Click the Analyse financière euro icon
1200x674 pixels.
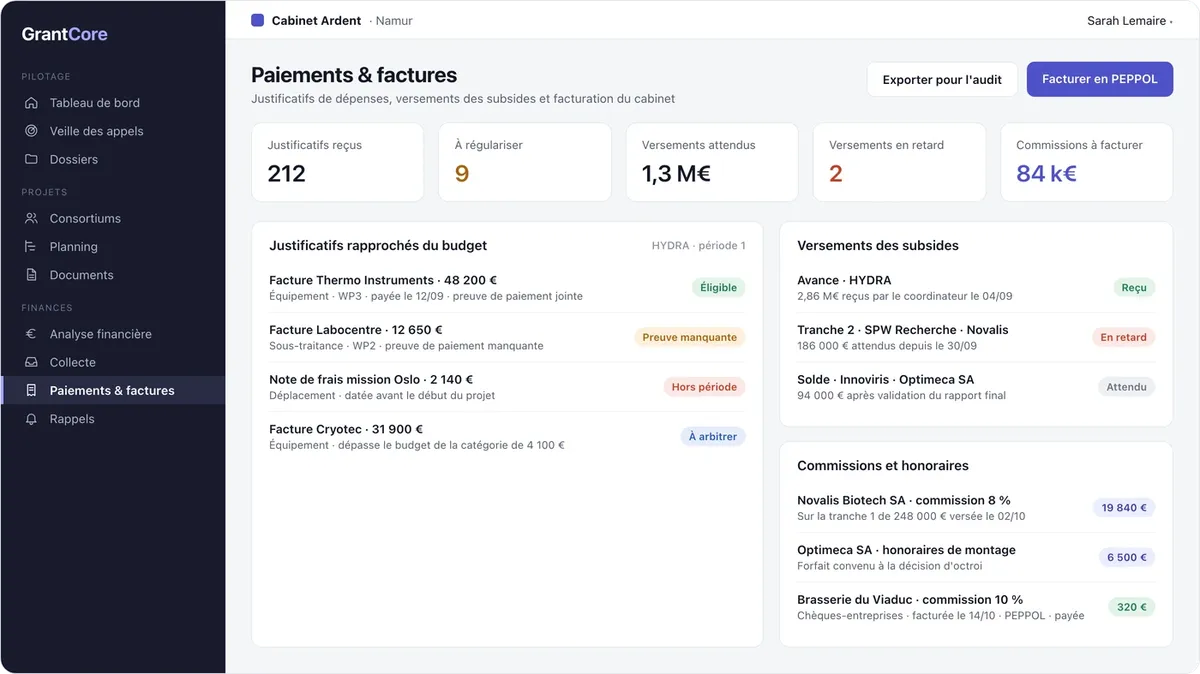pos(31,334)
